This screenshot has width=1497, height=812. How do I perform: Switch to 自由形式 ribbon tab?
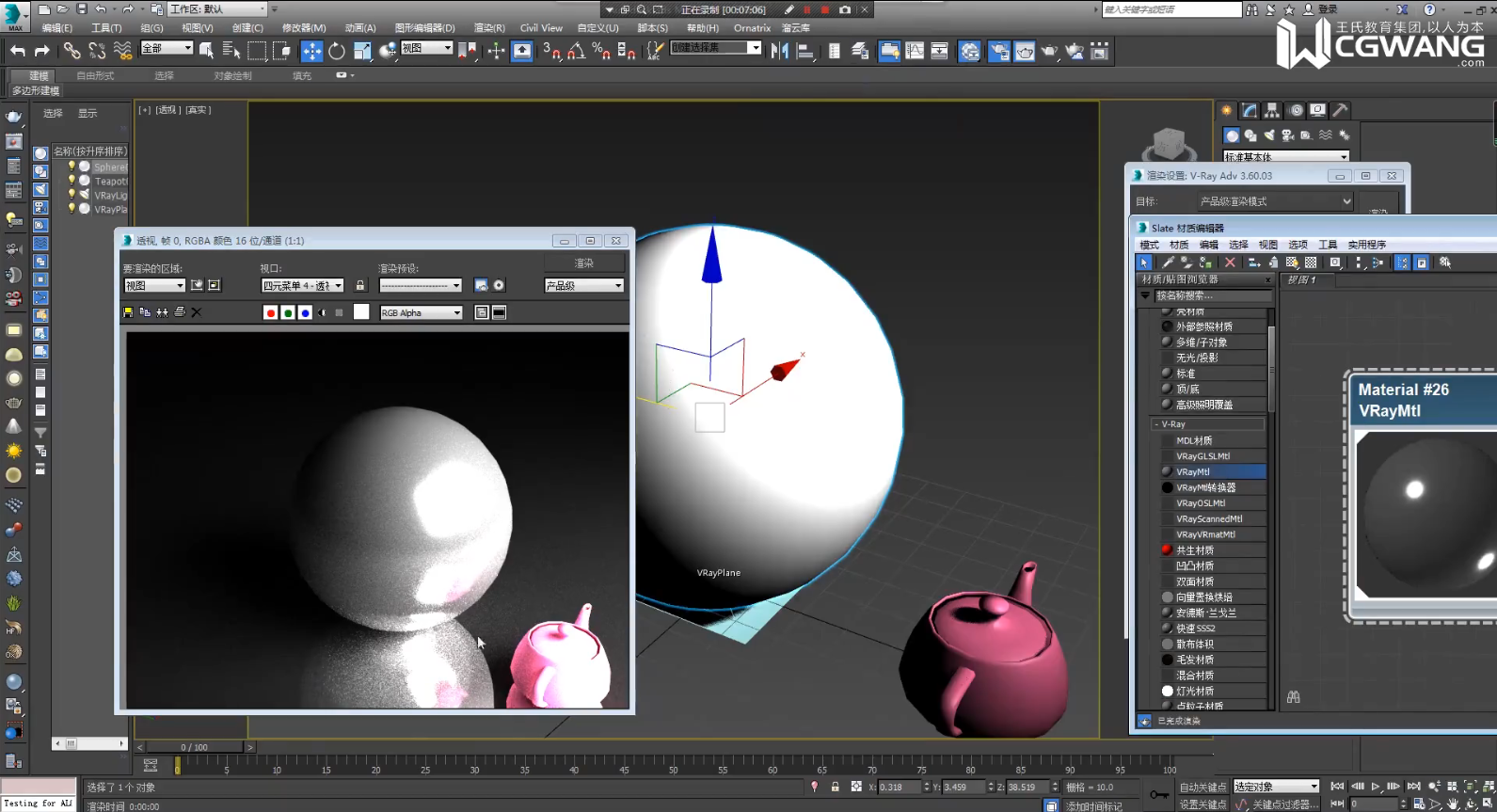pyautogui.click(x=95, y=75)
